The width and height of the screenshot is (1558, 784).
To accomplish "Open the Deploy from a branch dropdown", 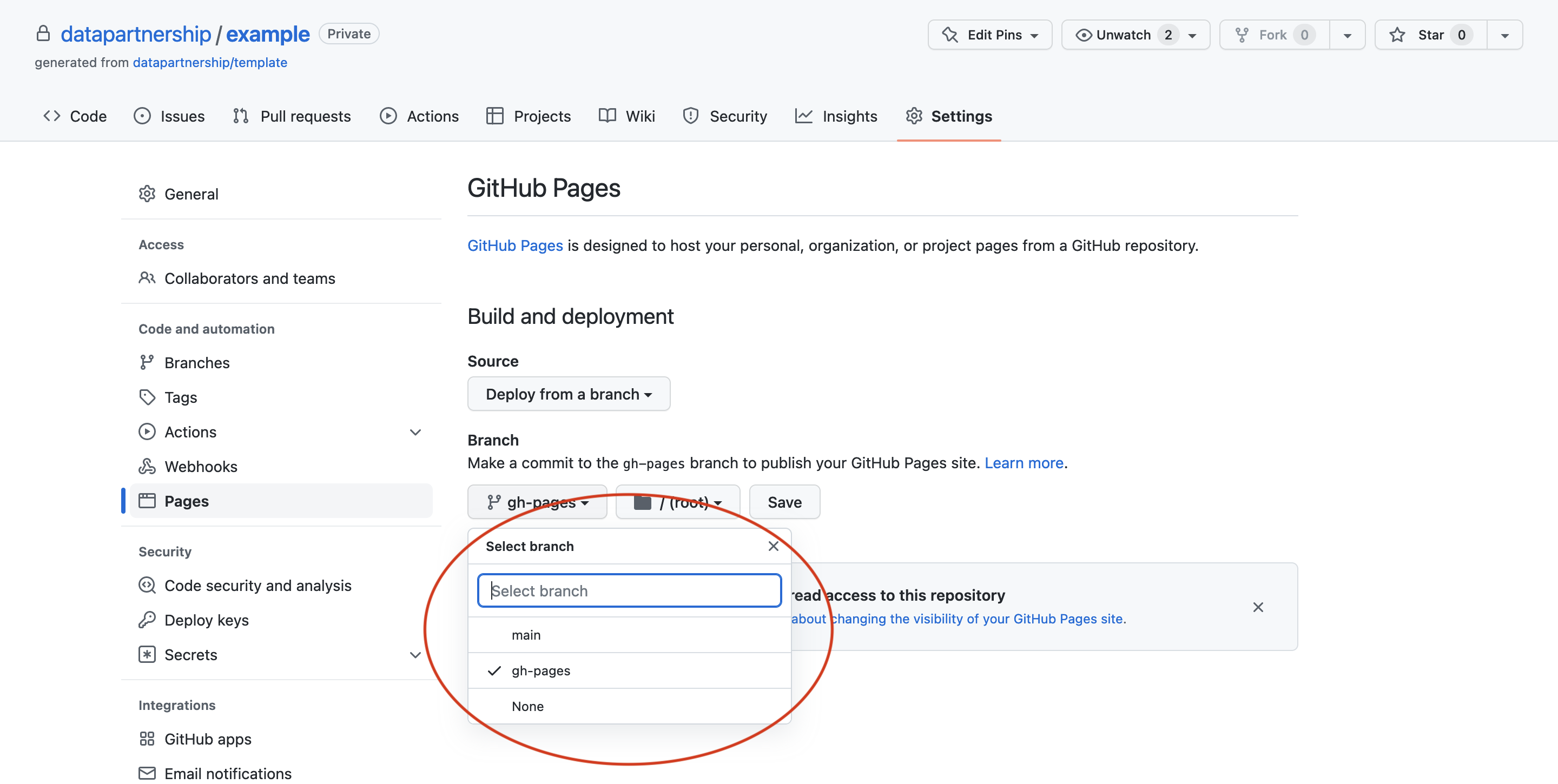I will (x=568, y=394).
